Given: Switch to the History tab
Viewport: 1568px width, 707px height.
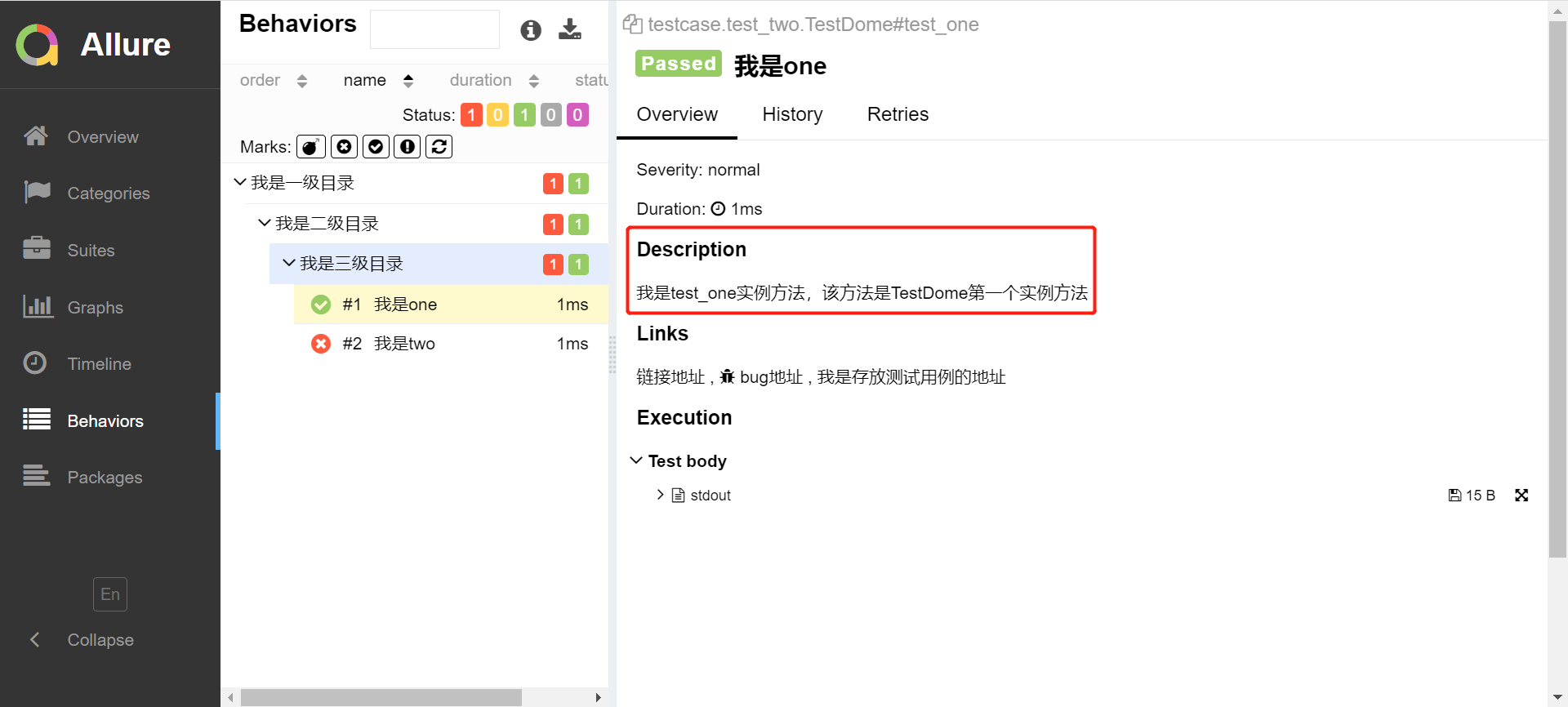Looking at the screenshot, I should point(792,114).
